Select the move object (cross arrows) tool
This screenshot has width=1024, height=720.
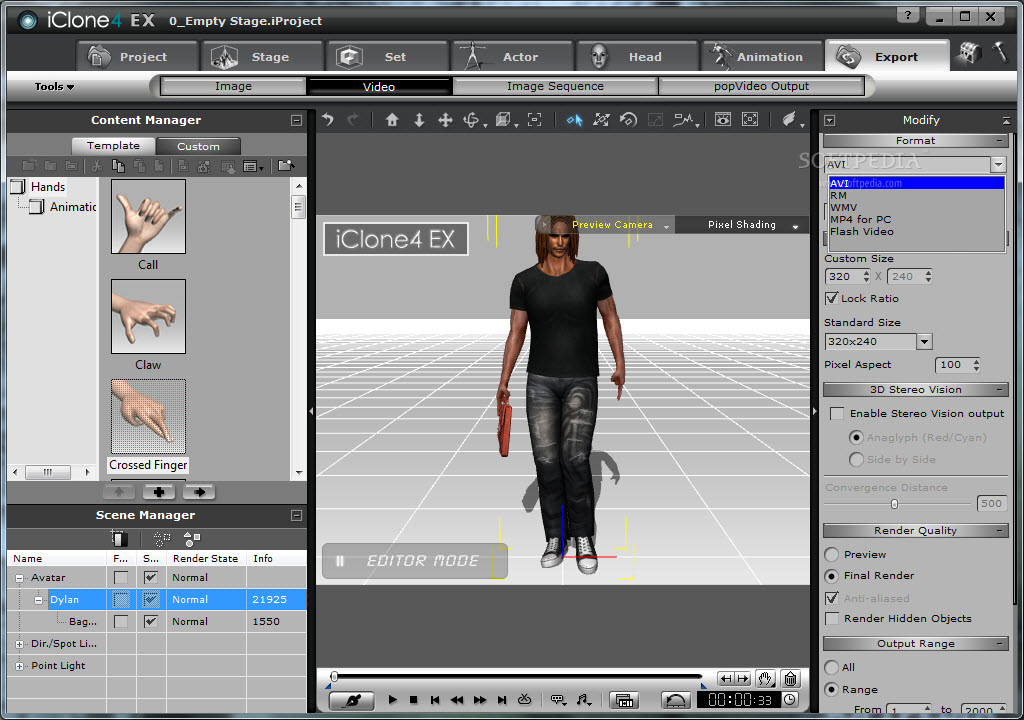[x=445, y=120]
